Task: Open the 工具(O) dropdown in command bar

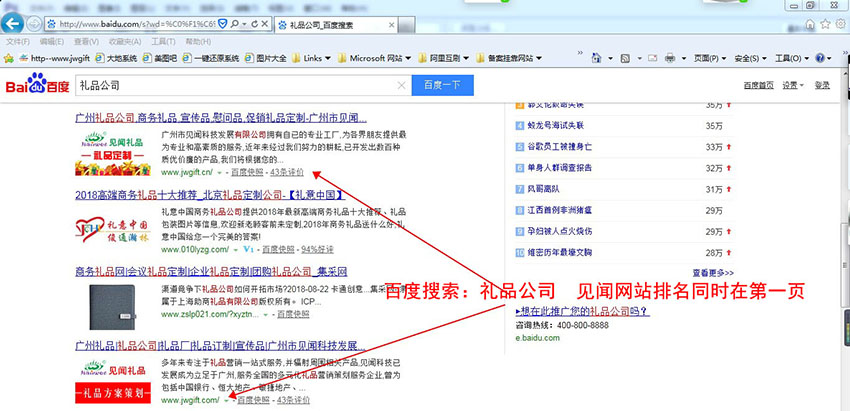Action: [791, 58]
